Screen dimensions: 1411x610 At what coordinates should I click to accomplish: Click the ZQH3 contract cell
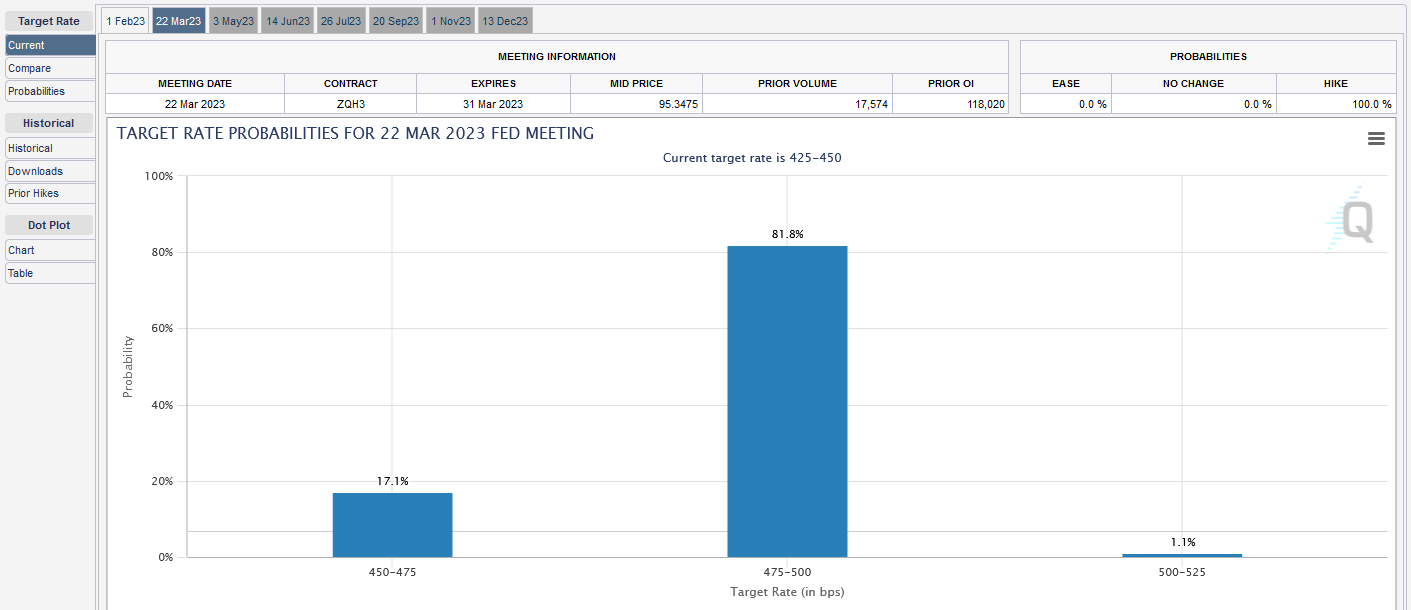(351, 104)
